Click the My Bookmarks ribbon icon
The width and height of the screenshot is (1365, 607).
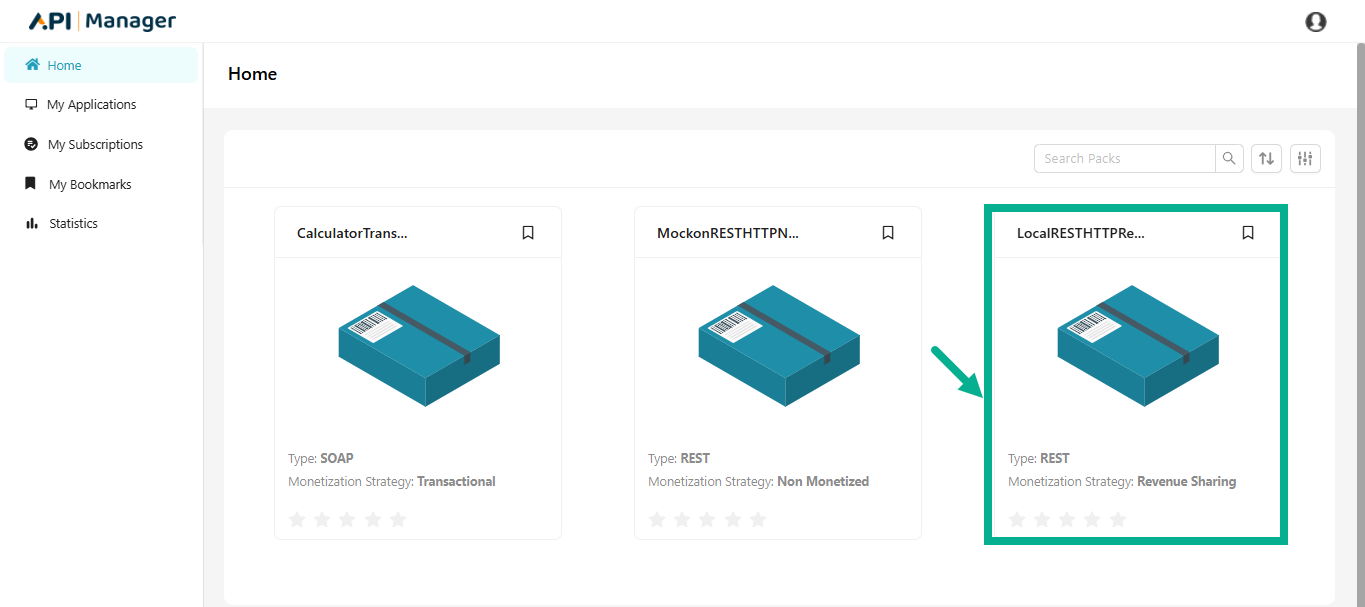(32, 184)
